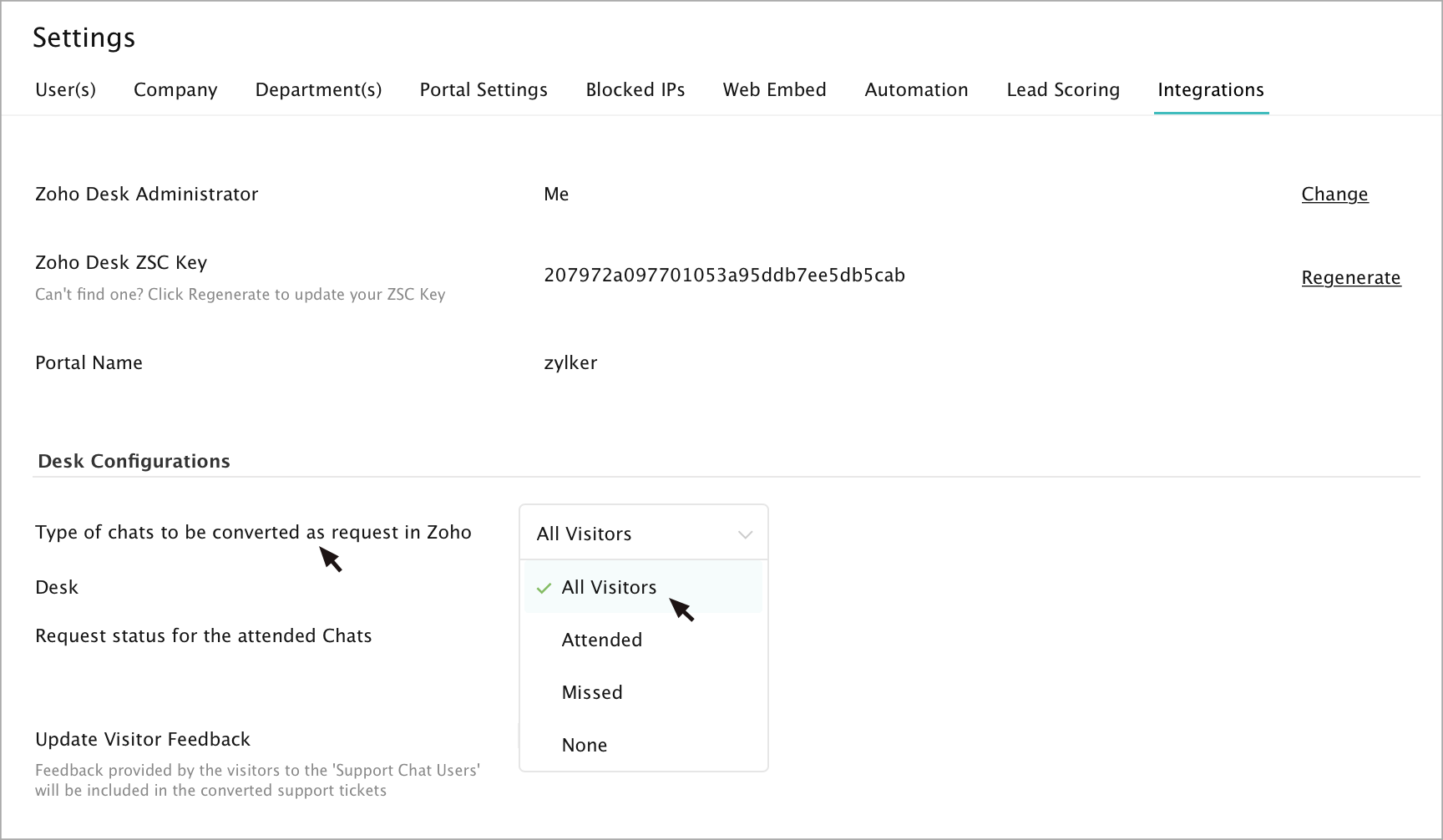Click the zylker portal name value
Image resolution: width=1443 pixels, height=840 pixels.
pyautogui.click(x=570, y=363)
